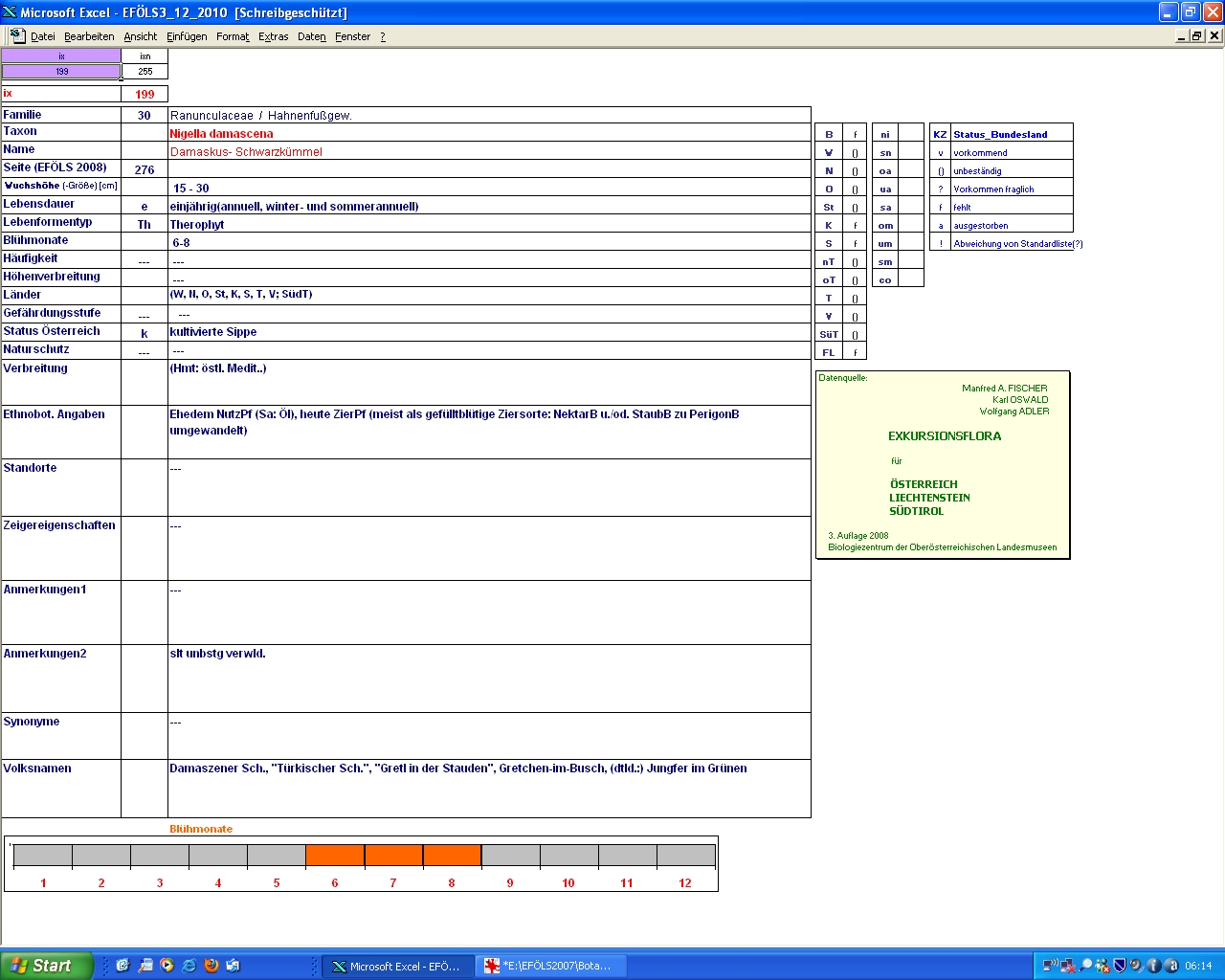Viewport: 1225px width, 980px height.
Task: Open the ? help menu
Action: pos(383,36)
